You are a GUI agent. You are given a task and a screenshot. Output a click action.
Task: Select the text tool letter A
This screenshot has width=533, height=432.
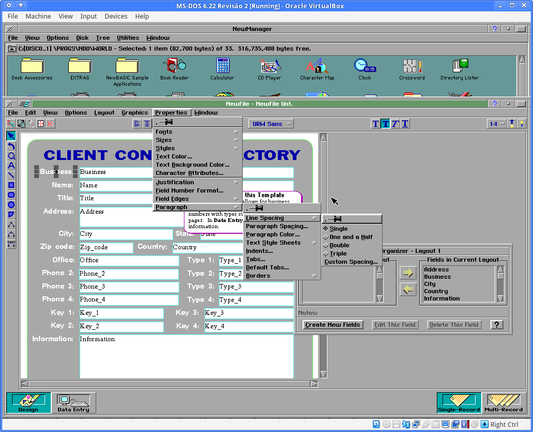coord(11,166)
